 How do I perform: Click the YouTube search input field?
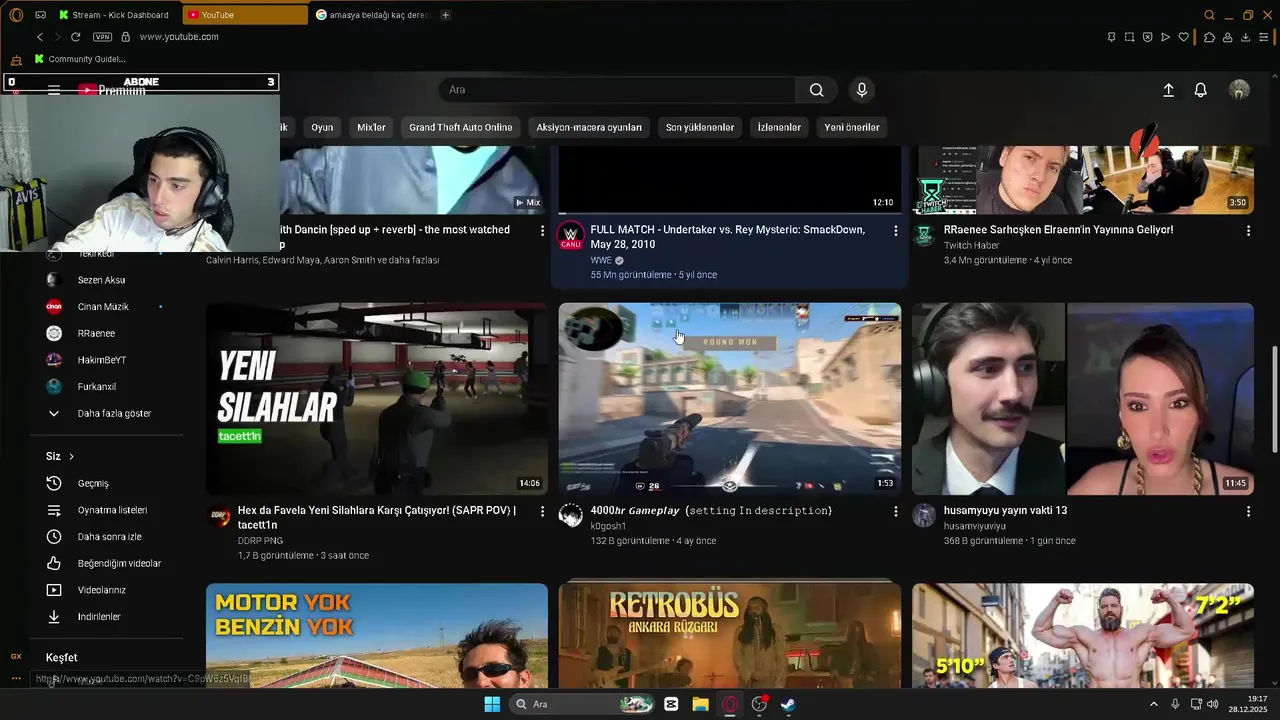tap(617, 90)
